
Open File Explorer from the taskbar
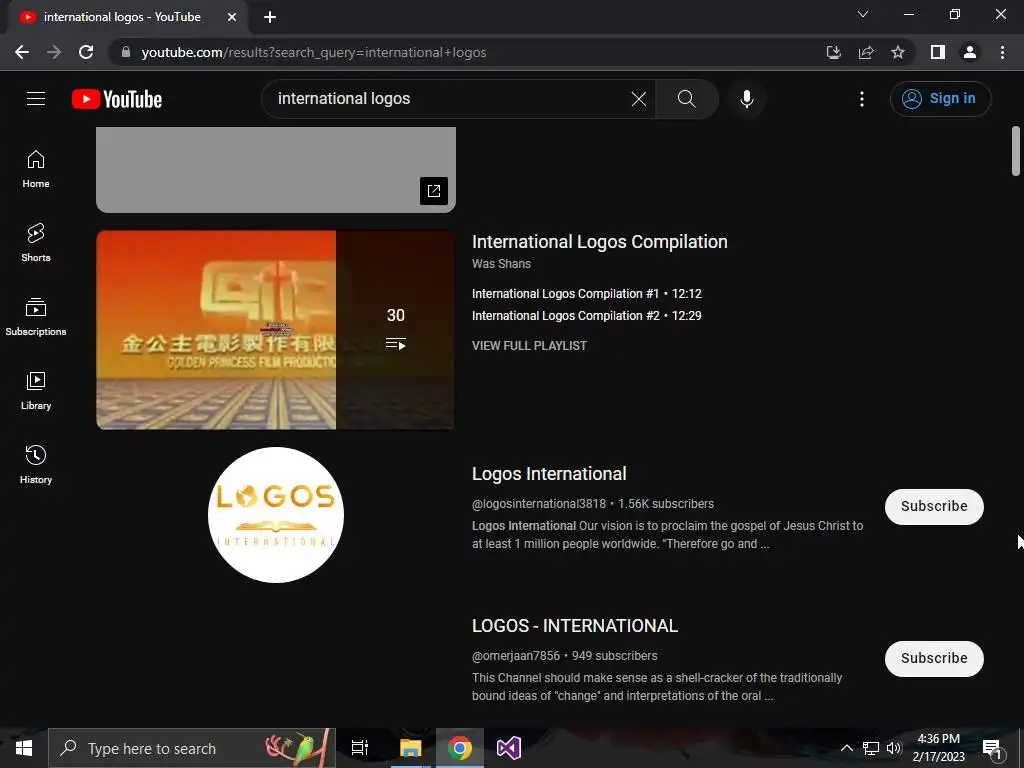pyautogui.click(x=411, y=748)
